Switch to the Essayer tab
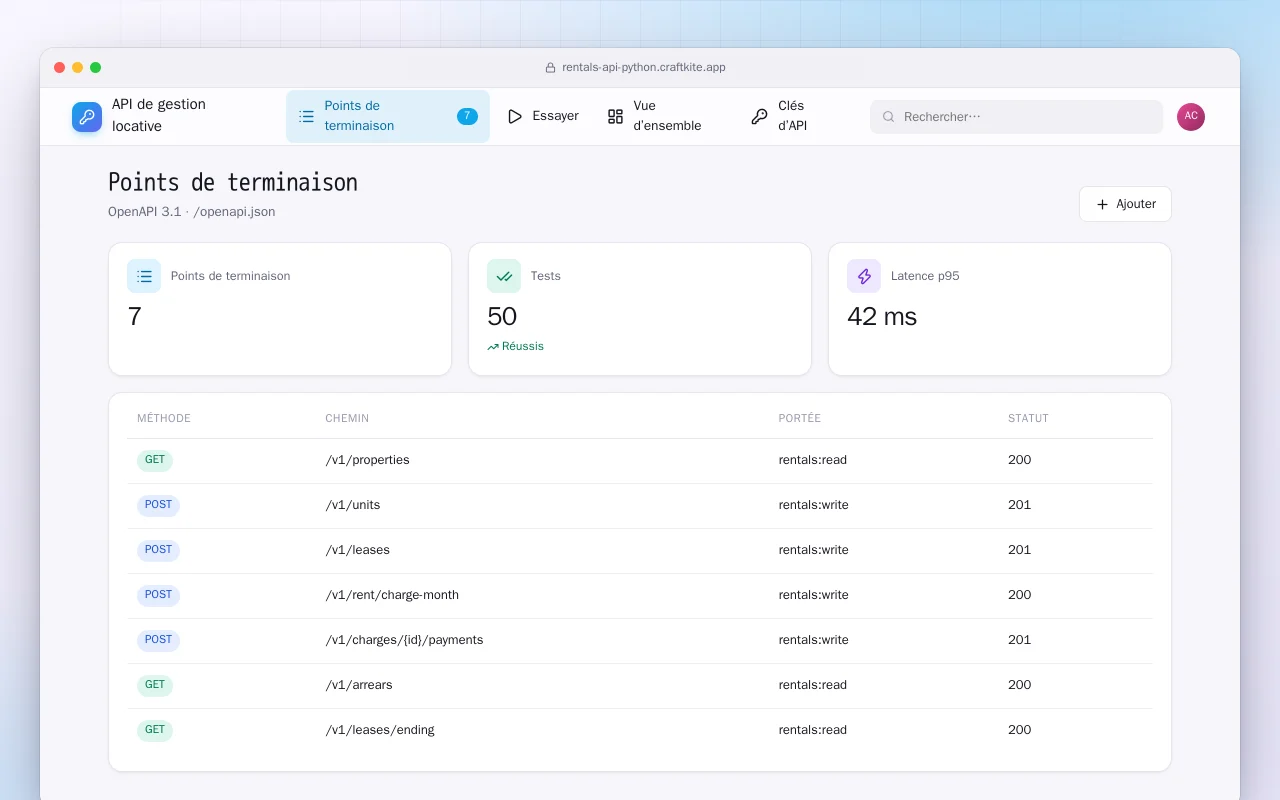Viewport: 1280px width, 800px height. click(x=543, y=116)
